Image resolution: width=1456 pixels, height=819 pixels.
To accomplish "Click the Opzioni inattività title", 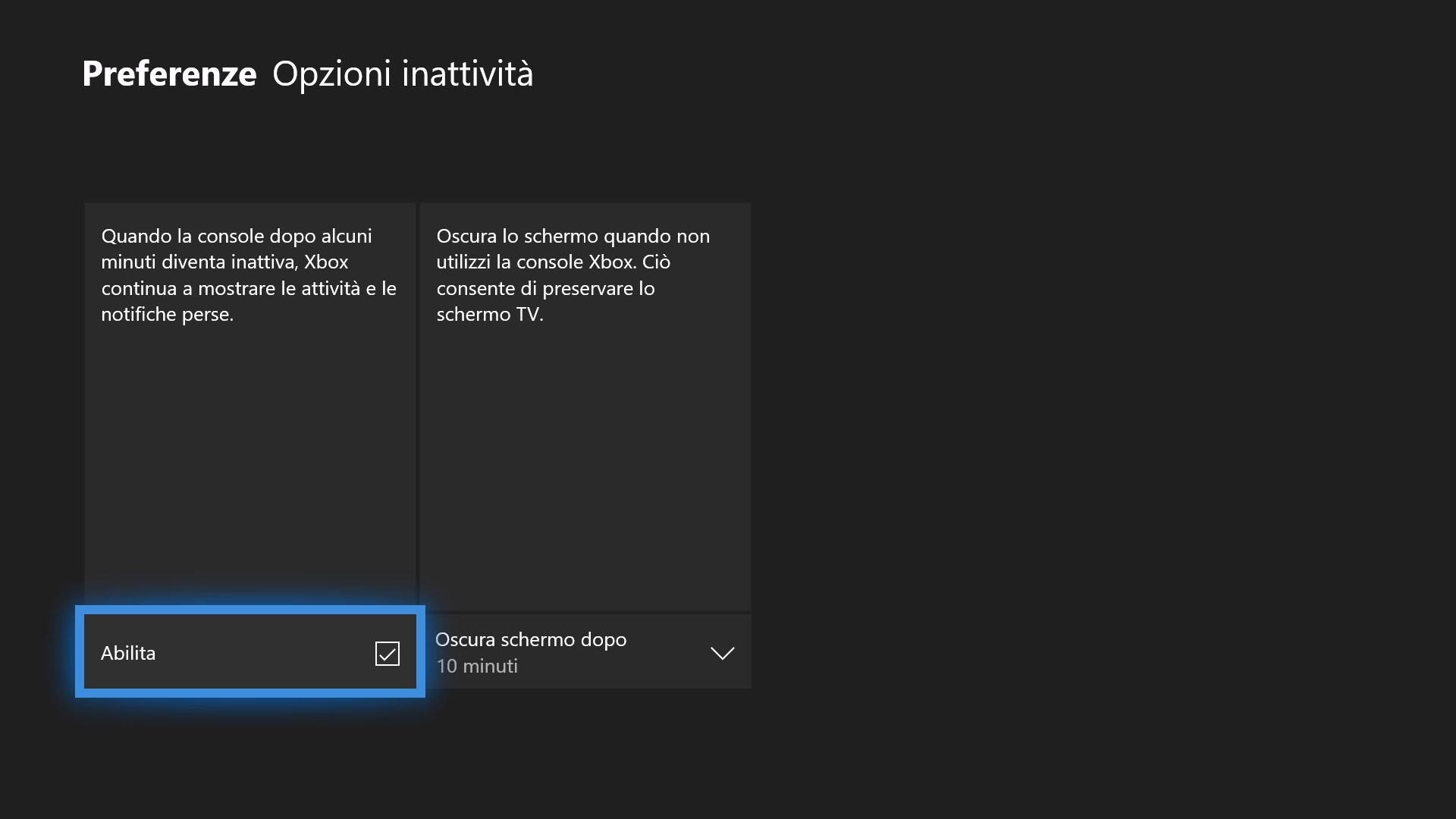I will point(403,74).
